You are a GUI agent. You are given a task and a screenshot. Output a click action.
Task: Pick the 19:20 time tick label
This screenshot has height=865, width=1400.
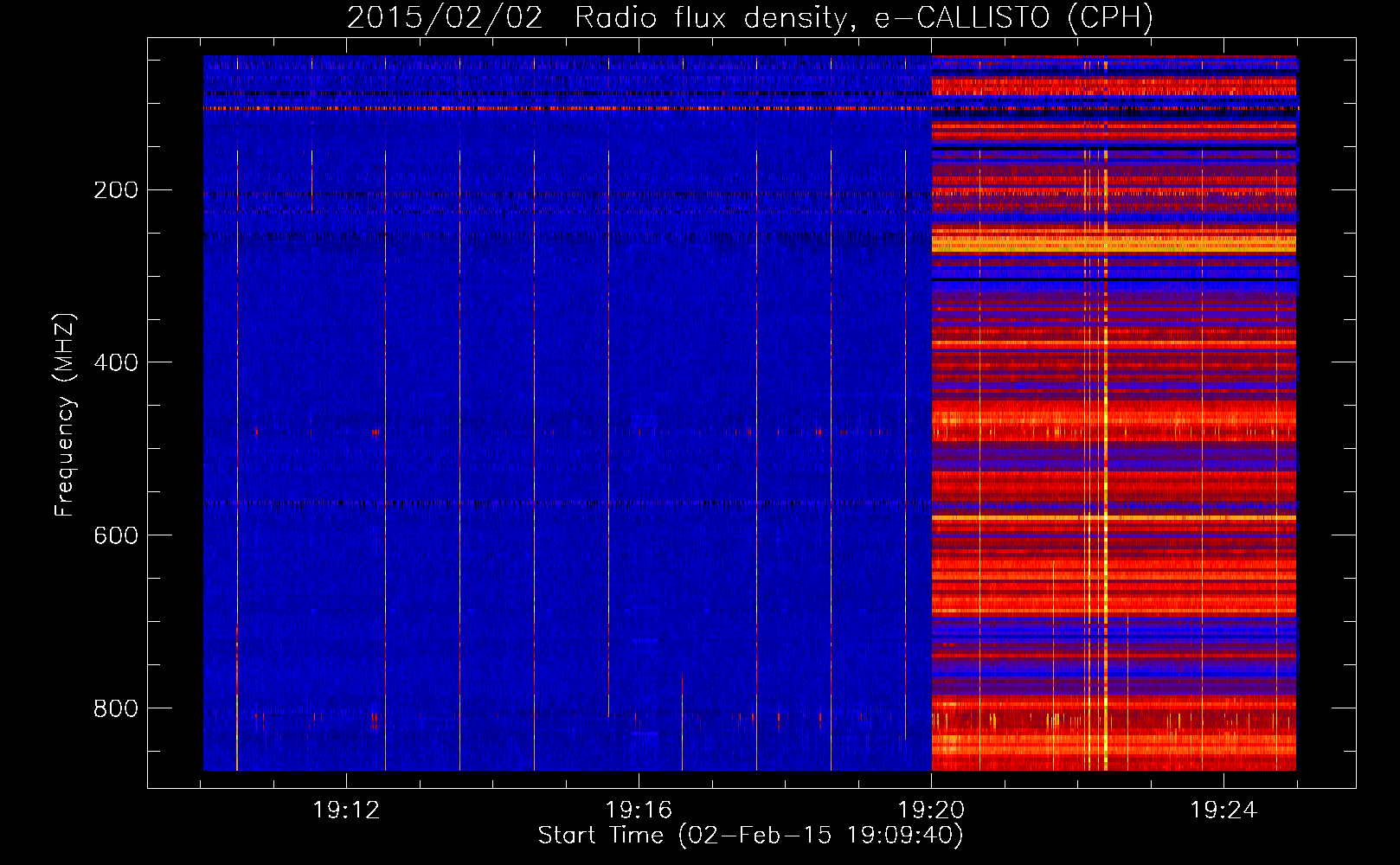(x=931, y=811)
